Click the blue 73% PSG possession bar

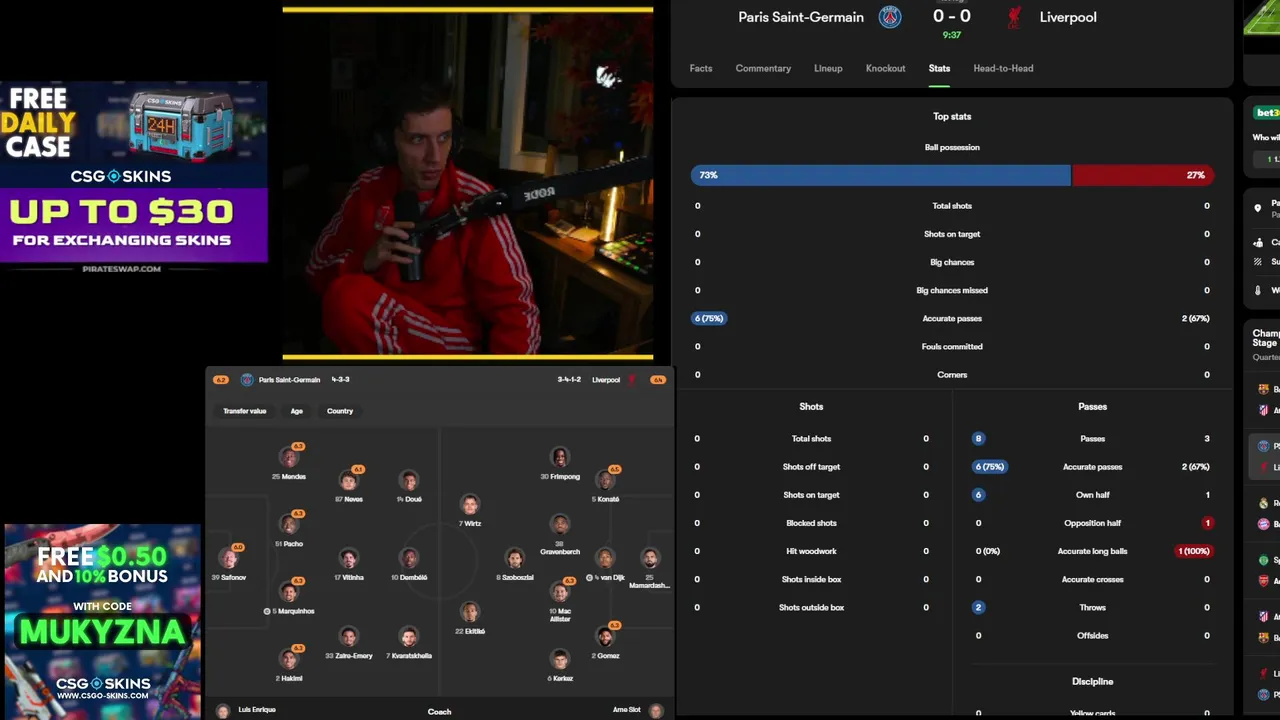[x=881, y=175]
